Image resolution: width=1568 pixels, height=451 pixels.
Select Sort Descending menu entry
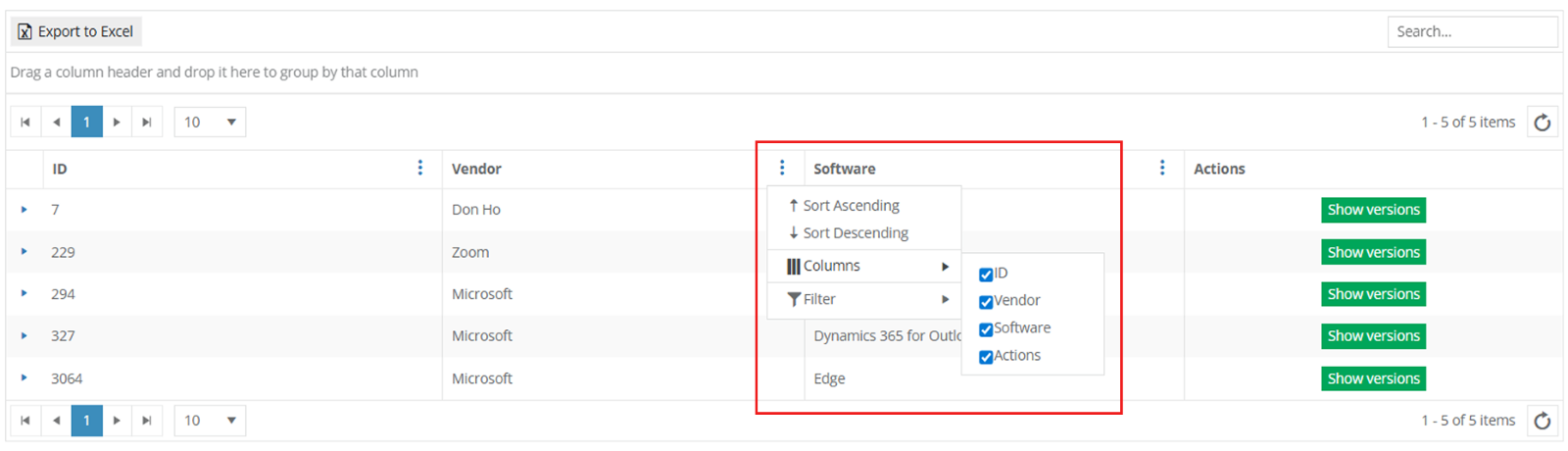(855, 233)
